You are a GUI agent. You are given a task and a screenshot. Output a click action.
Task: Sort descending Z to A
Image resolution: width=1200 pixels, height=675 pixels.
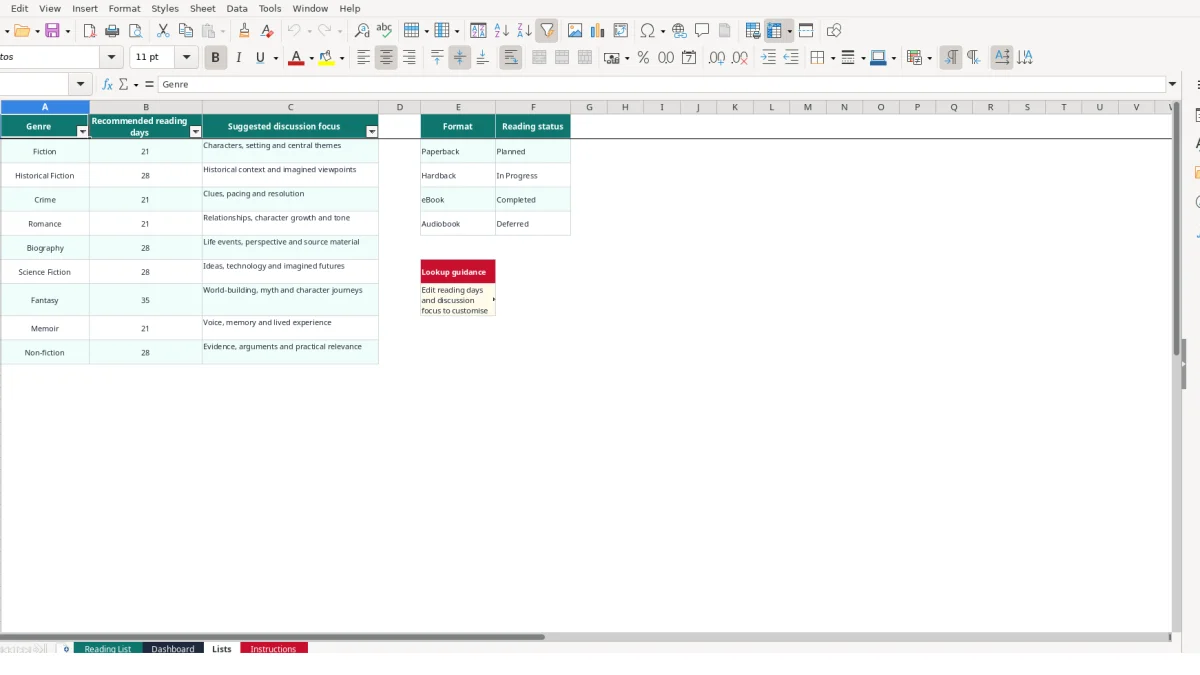point(524,31)
